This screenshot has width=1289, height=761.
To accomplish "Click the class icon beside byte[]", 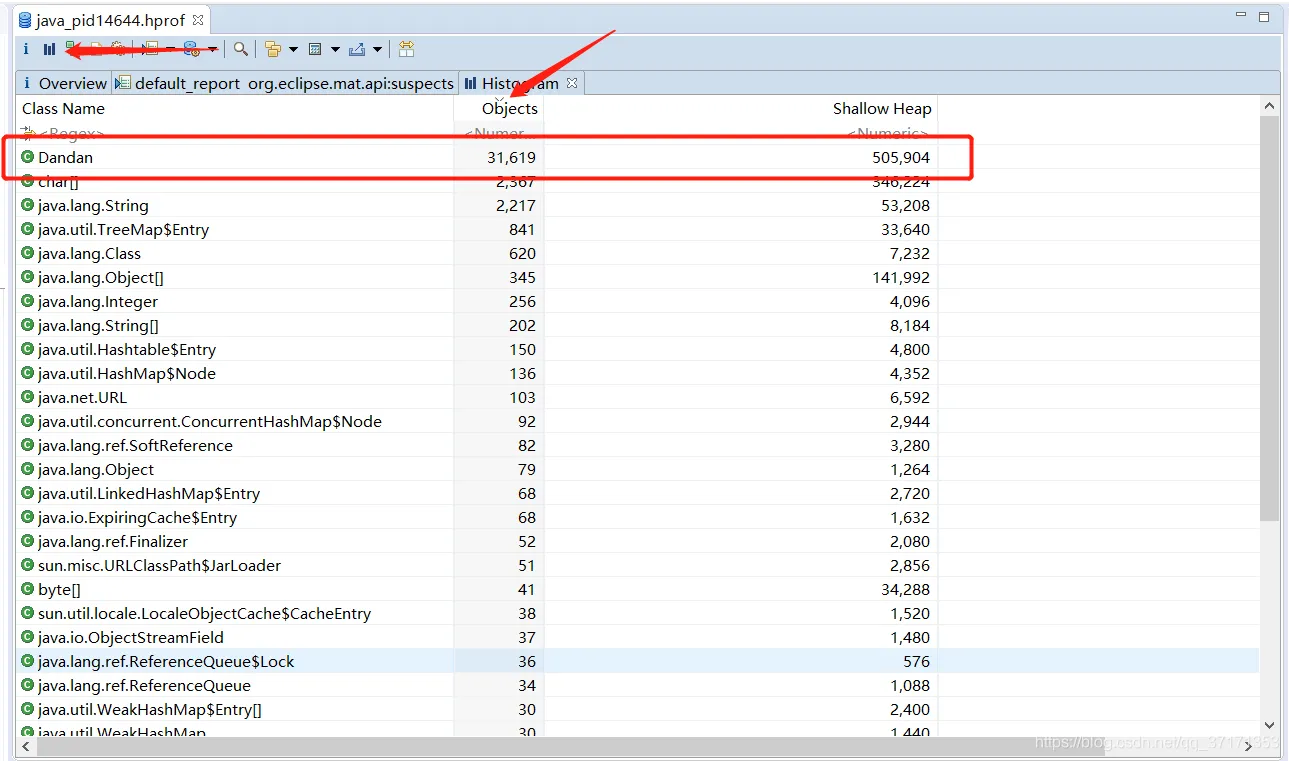I will [28, 589].
